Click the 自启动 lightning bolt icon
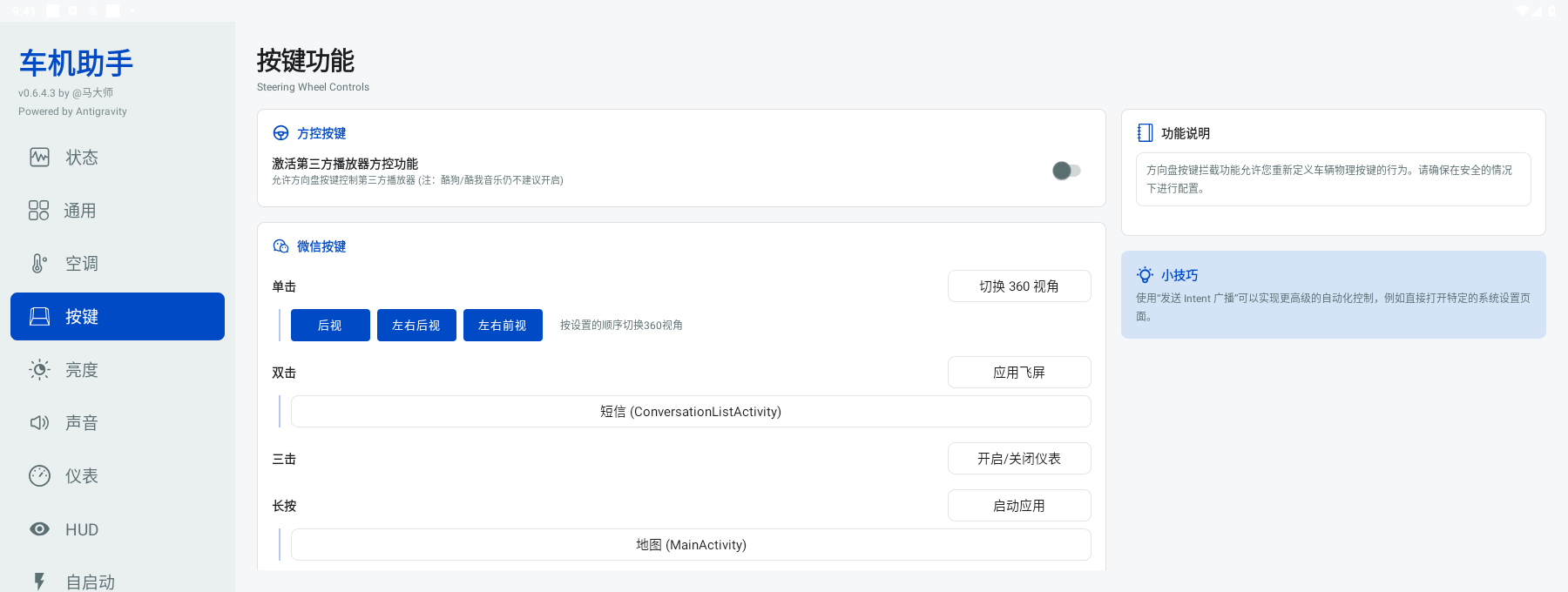The width and height of the screenshot is (1568, 592). [39, 582]
